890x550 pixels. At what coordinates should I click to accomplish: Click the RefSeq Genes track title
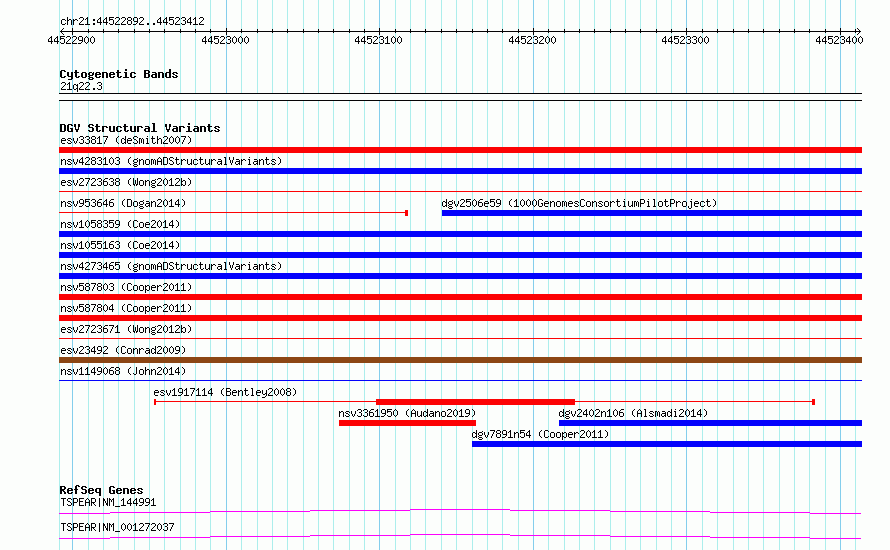click(x=101, y=490)
